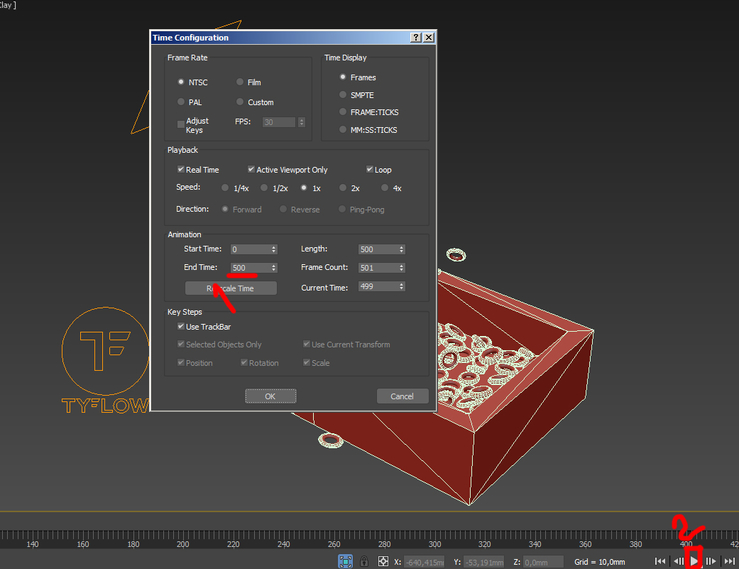The width and height of the screenshot is (739, 569).
Task: Click the Grid = 10,0mm status text
Action: point(599,562)
